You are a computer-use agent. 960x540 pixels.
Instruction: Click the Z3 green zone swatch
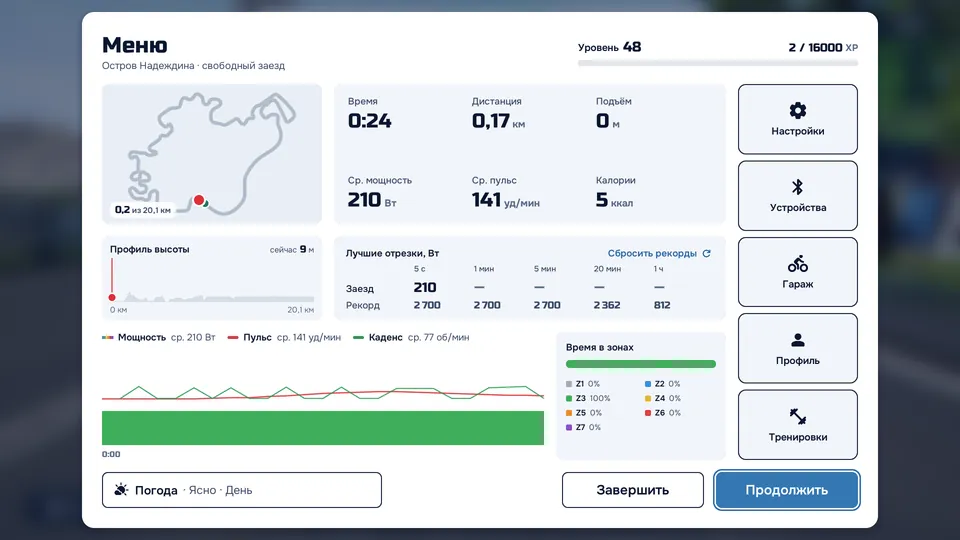coord(569,399)
